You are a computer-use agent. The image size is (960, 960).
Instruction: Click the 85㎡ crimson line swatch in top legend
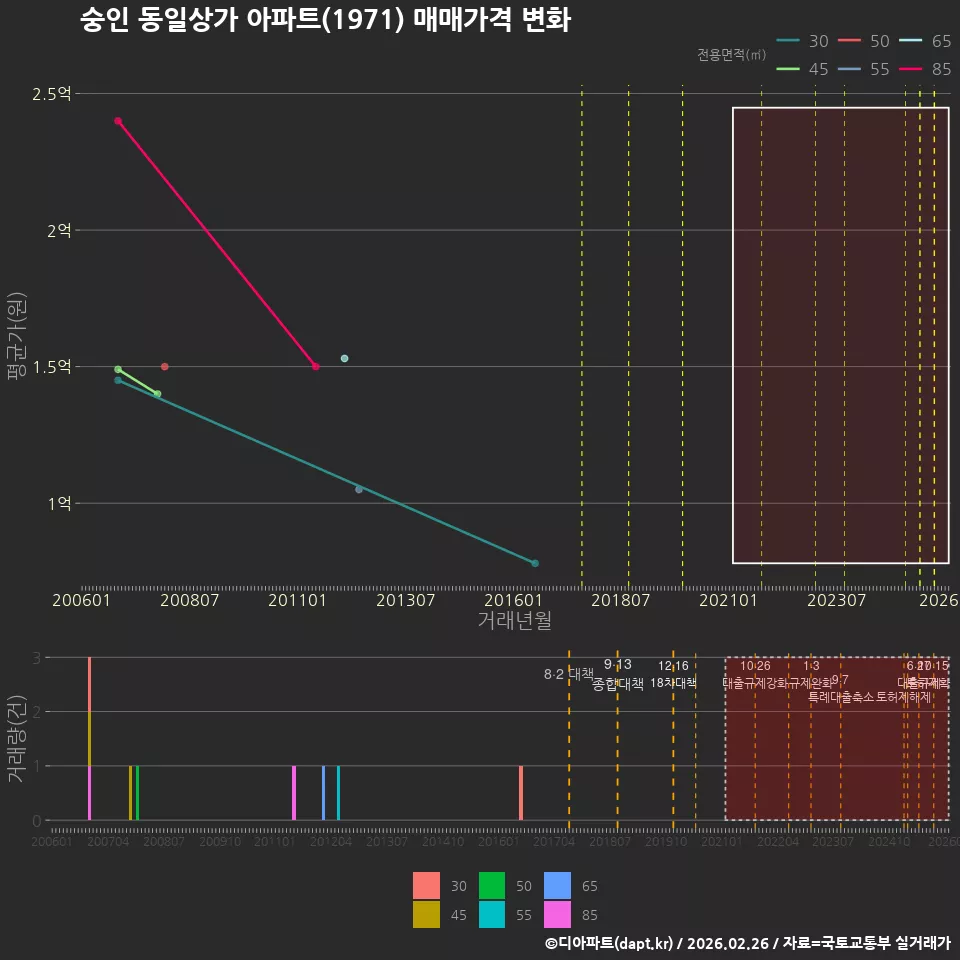click(x=910, y=69)
